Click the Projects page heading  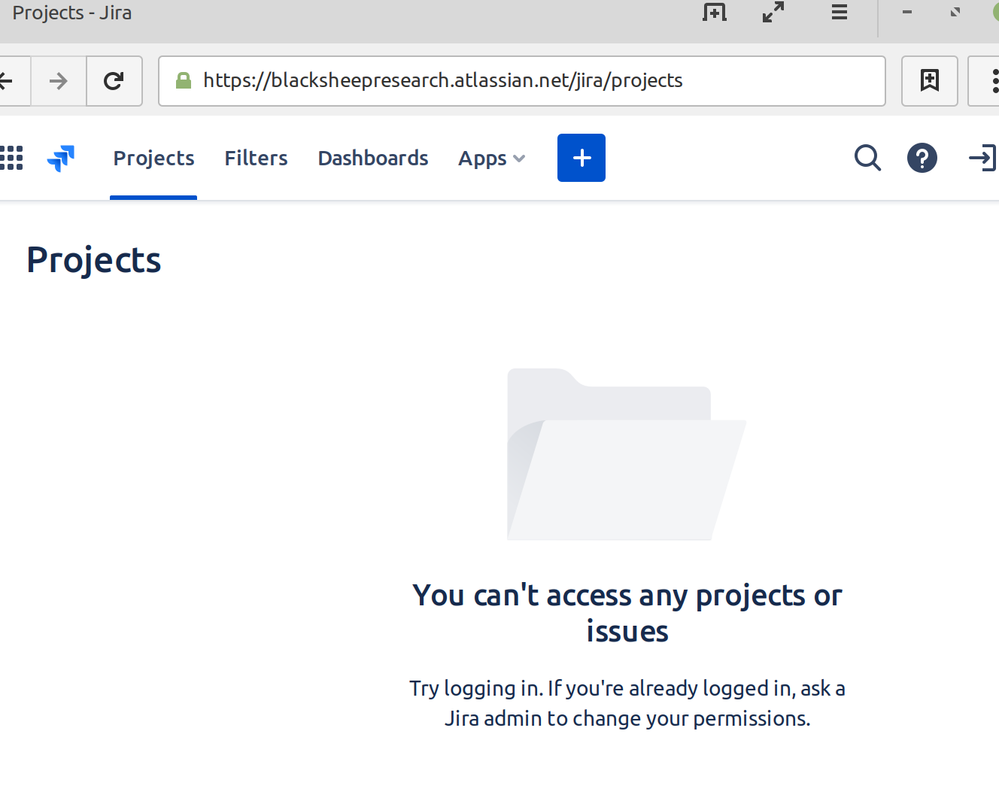click(94, 260)
